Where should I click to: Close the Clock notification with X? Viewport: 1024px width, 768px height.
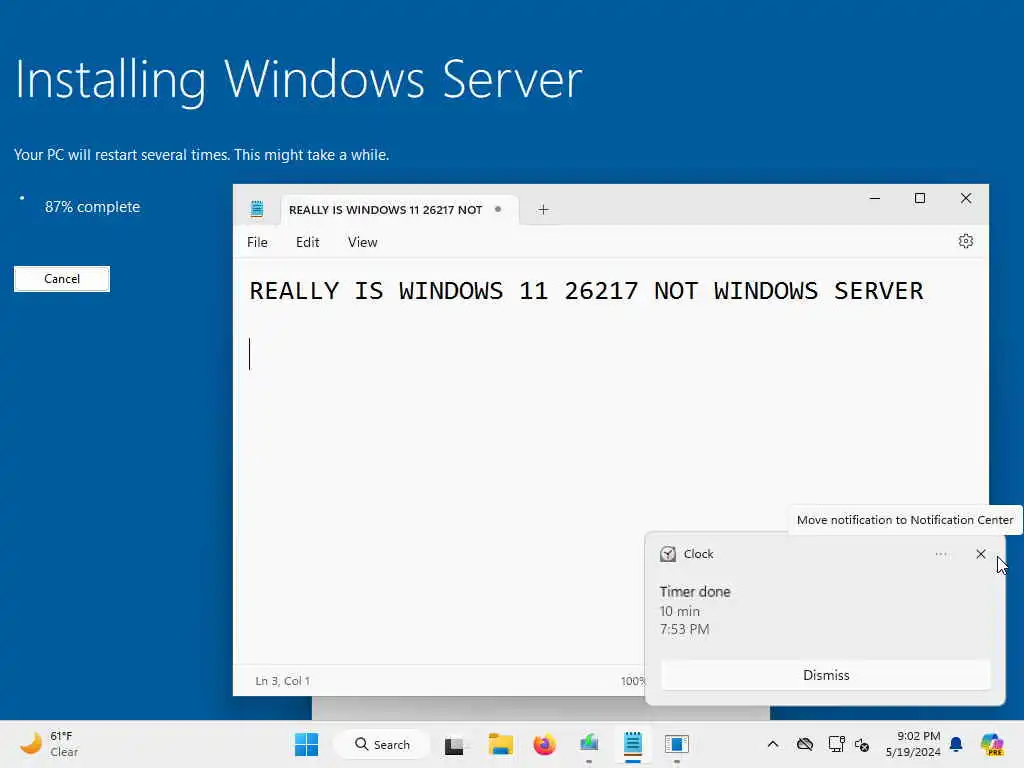(x=981, y=554)
